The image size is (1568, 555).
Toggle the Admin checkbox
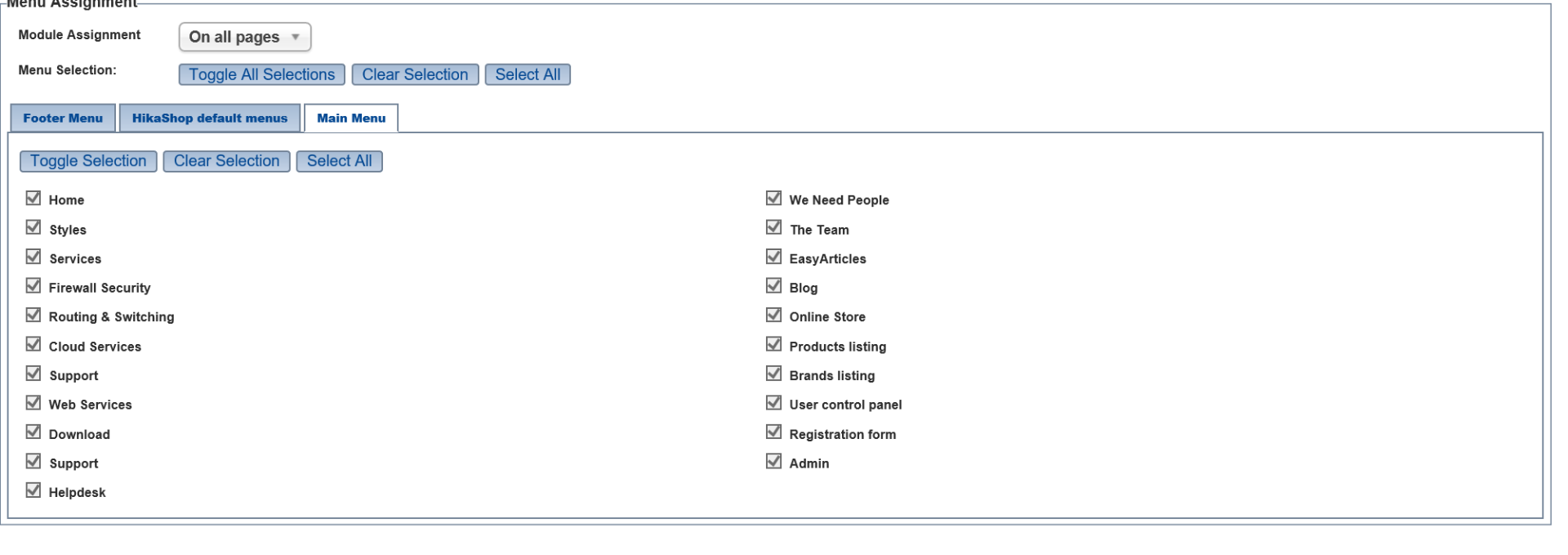(x=774, y=462)
